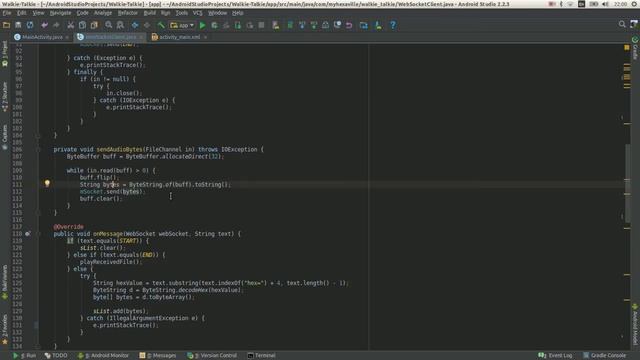The height and width of the screenshot is (360, 640).
Task: Open the Android Model right-side tab
Action: coord(635,324)
